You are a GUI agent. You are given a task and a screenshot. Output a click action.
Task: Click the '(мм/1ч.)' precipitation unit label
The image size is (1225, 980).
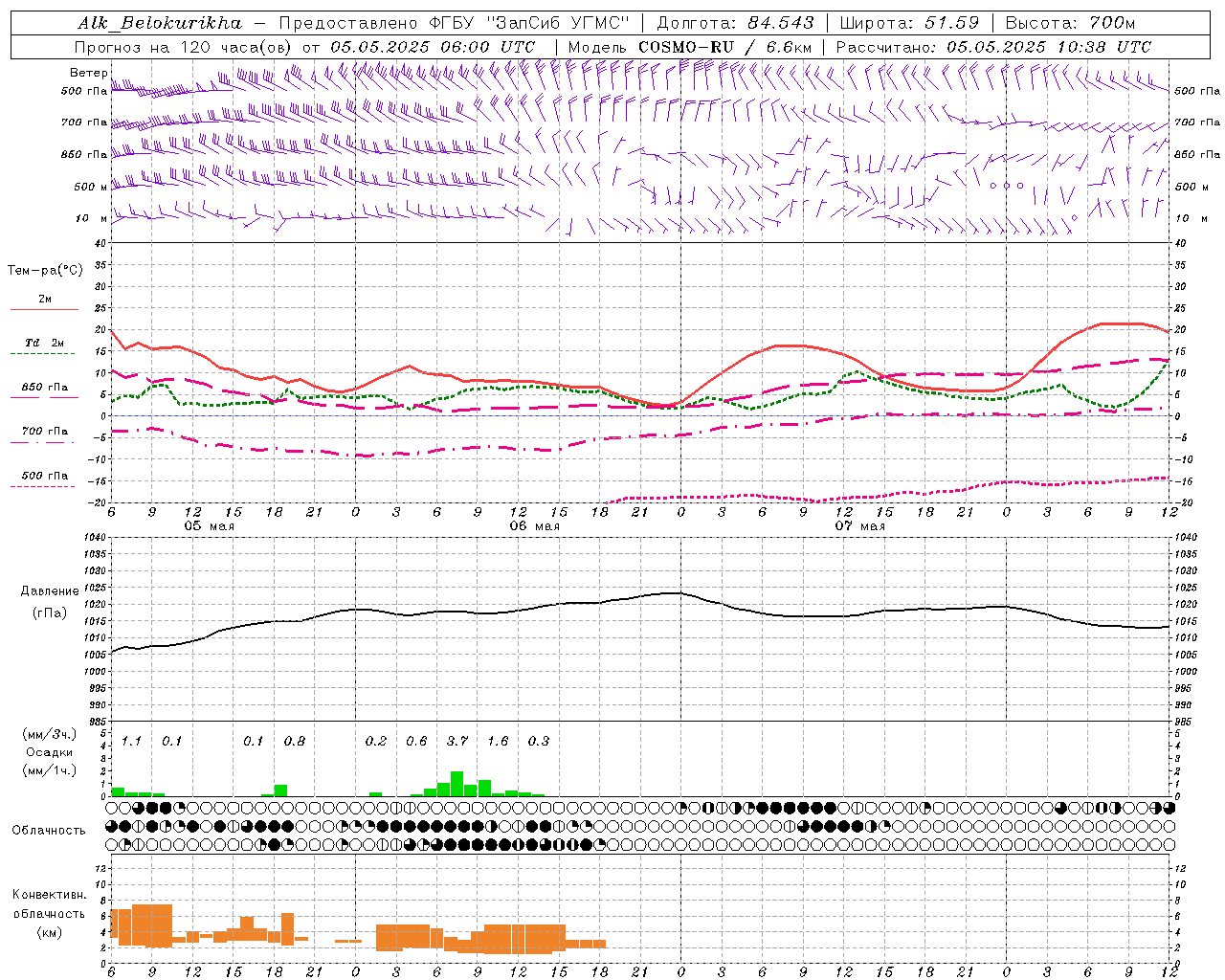tap(49, 770)
